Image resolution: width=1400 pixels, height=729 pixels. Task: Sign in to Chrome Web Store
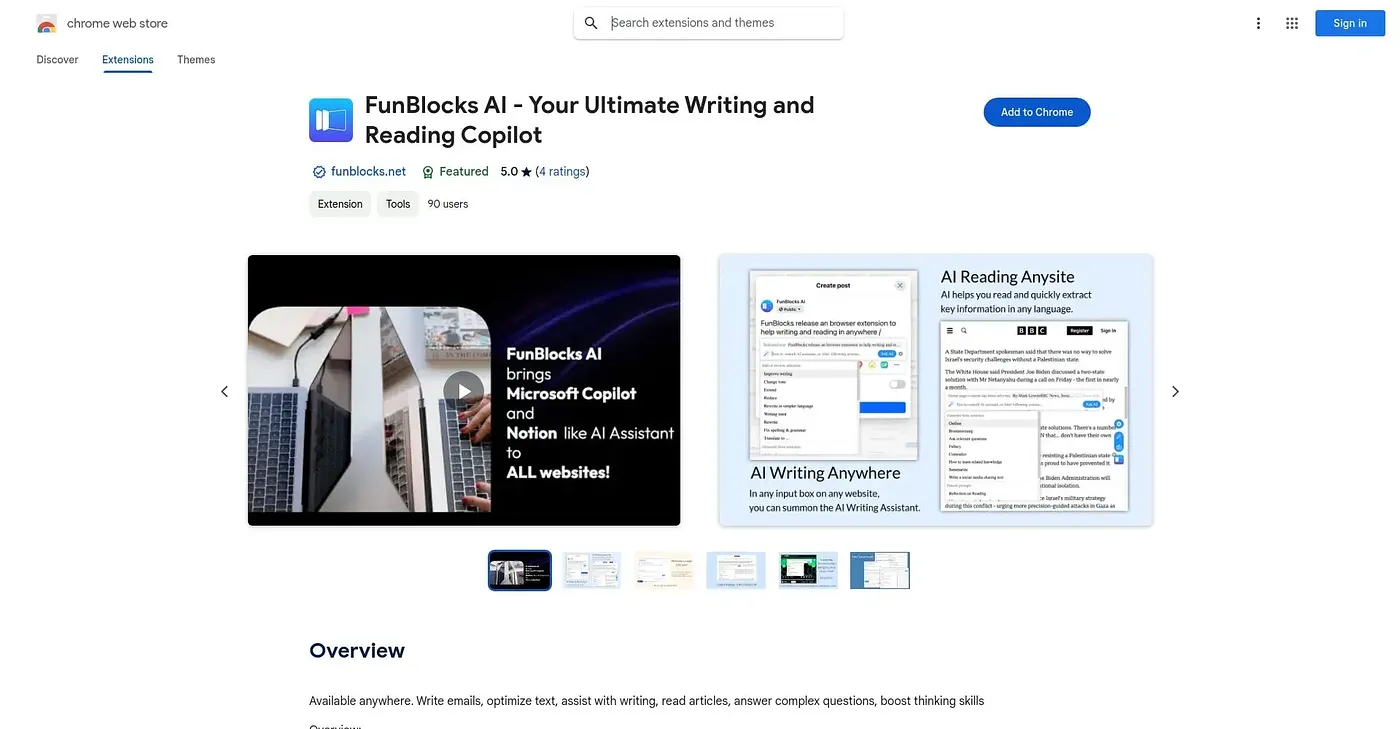[x=1350, y=23]
